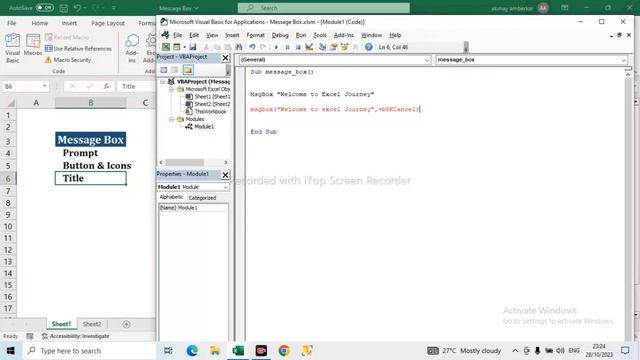The height and width of the screenshot is (360, 640).
Task: Click the Reset stop icon in VBA toolbar
Action: tap(298, 47)
